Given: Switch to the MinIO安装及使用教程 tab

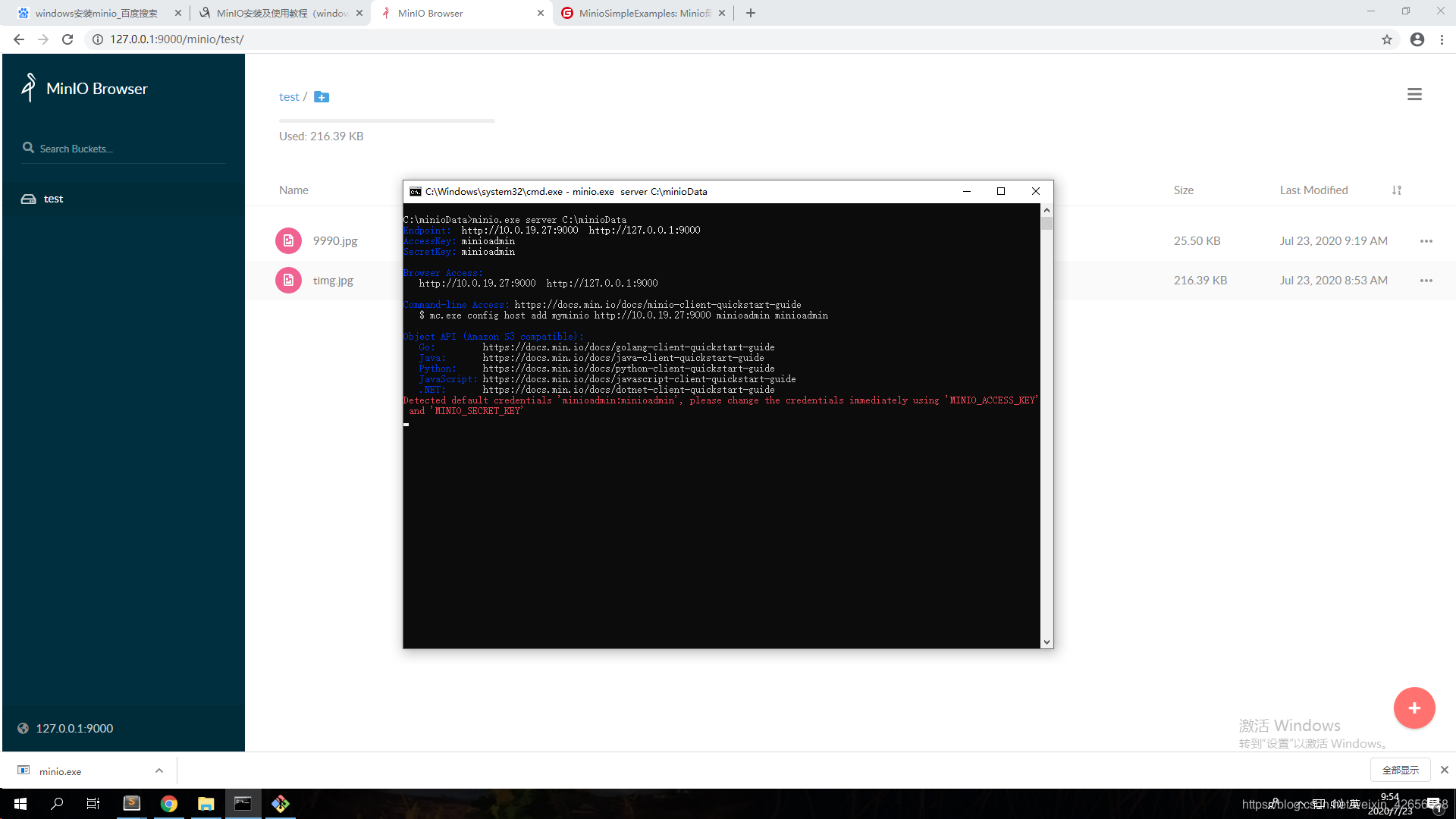Looking at the screenshot, I should tap(281, 13).
